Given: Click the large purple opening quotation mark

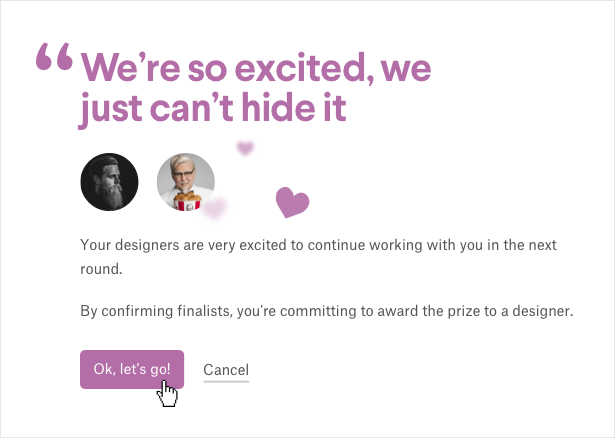Looking at the screenshot, I should pos(55,56).
